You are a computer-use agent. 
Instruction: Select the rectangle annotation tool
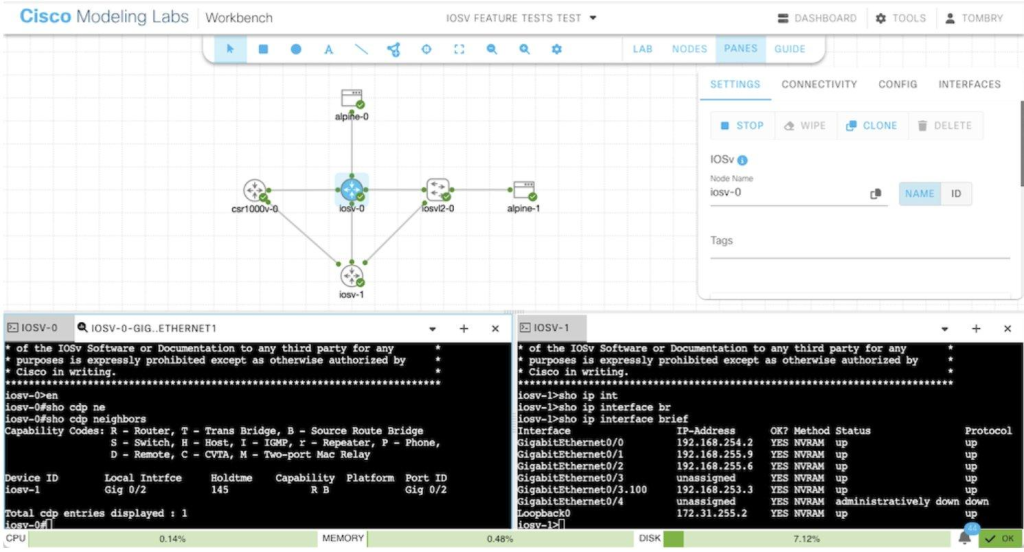tap(263, 49)
